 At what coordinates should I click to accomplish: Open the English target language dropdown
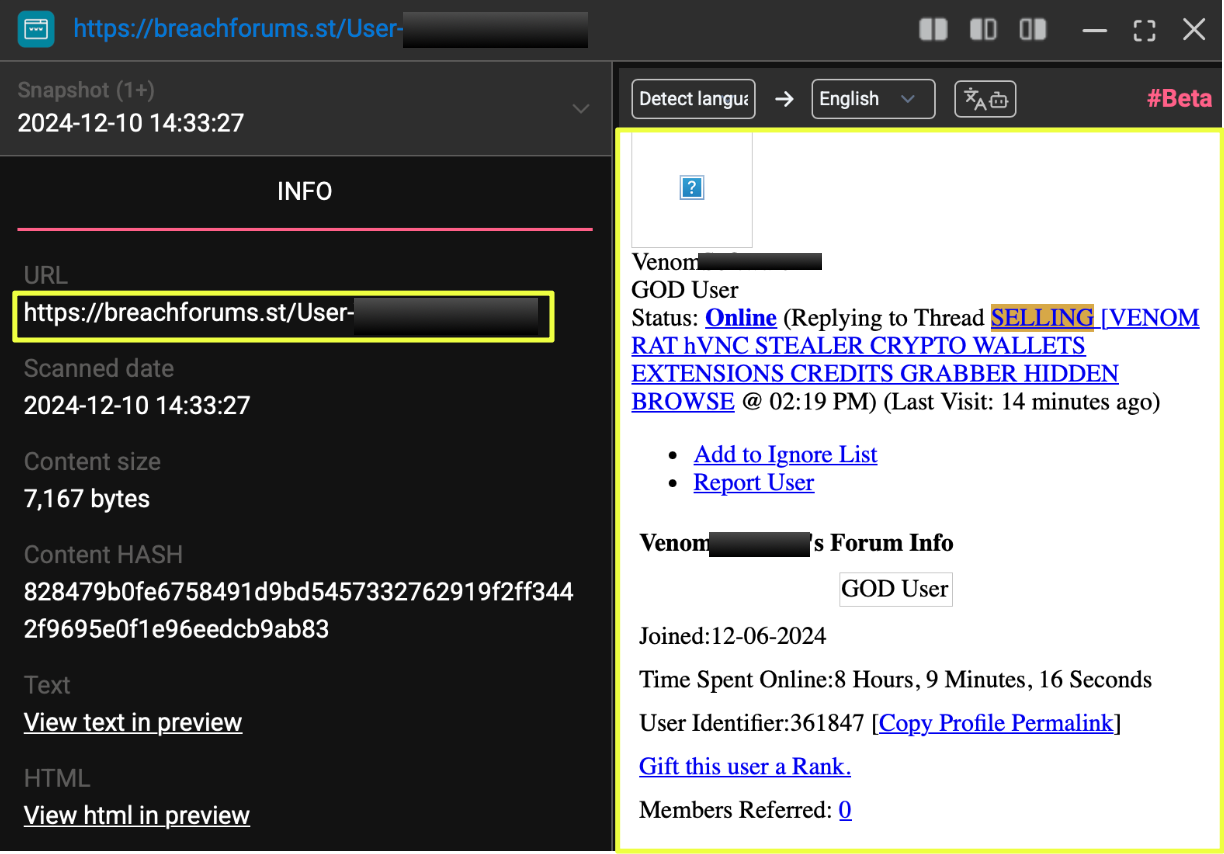873,99
